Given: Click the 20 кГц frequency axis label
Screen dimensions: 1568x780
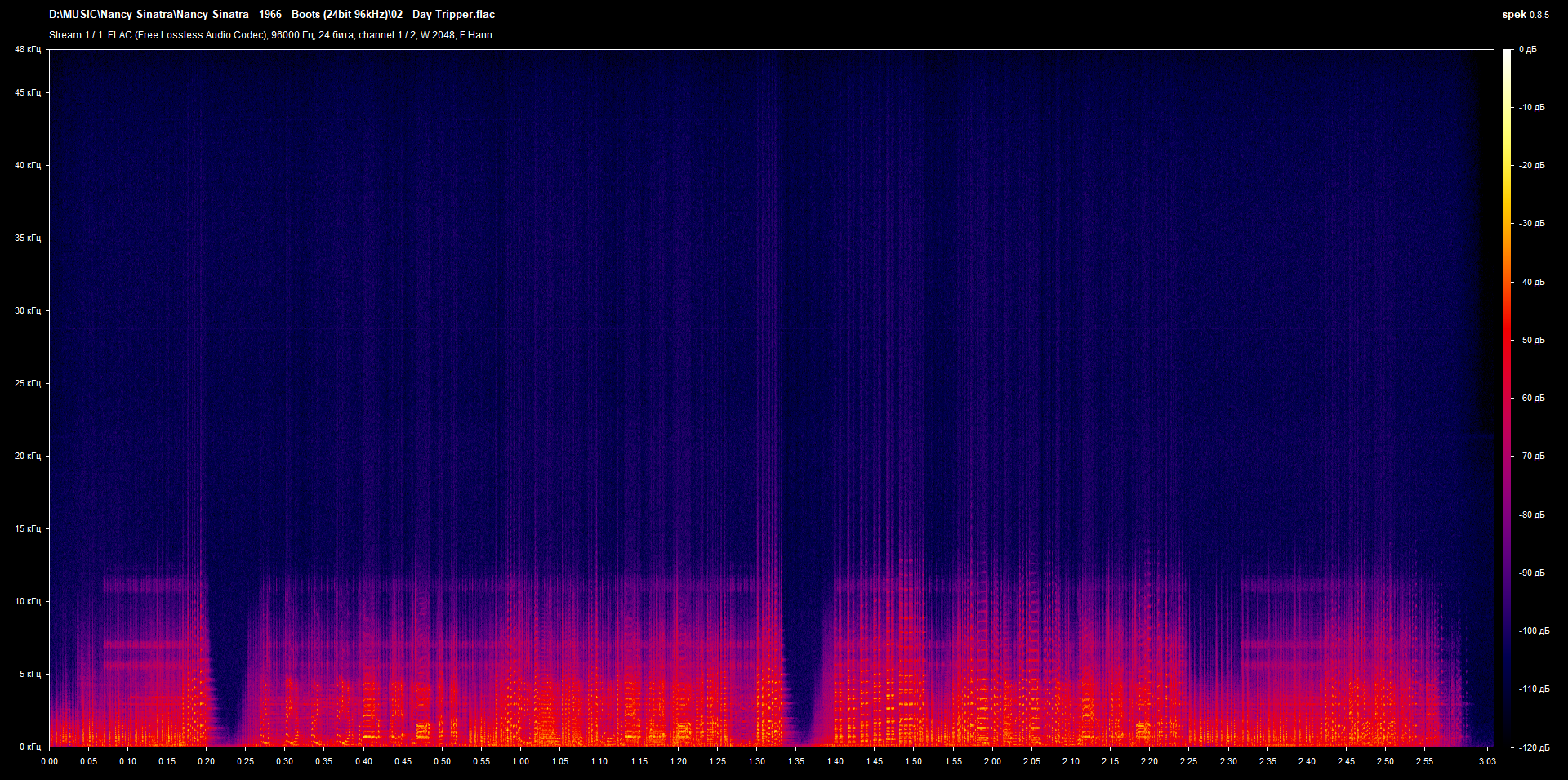Looking at the screenshot, I should coord(27,457).
